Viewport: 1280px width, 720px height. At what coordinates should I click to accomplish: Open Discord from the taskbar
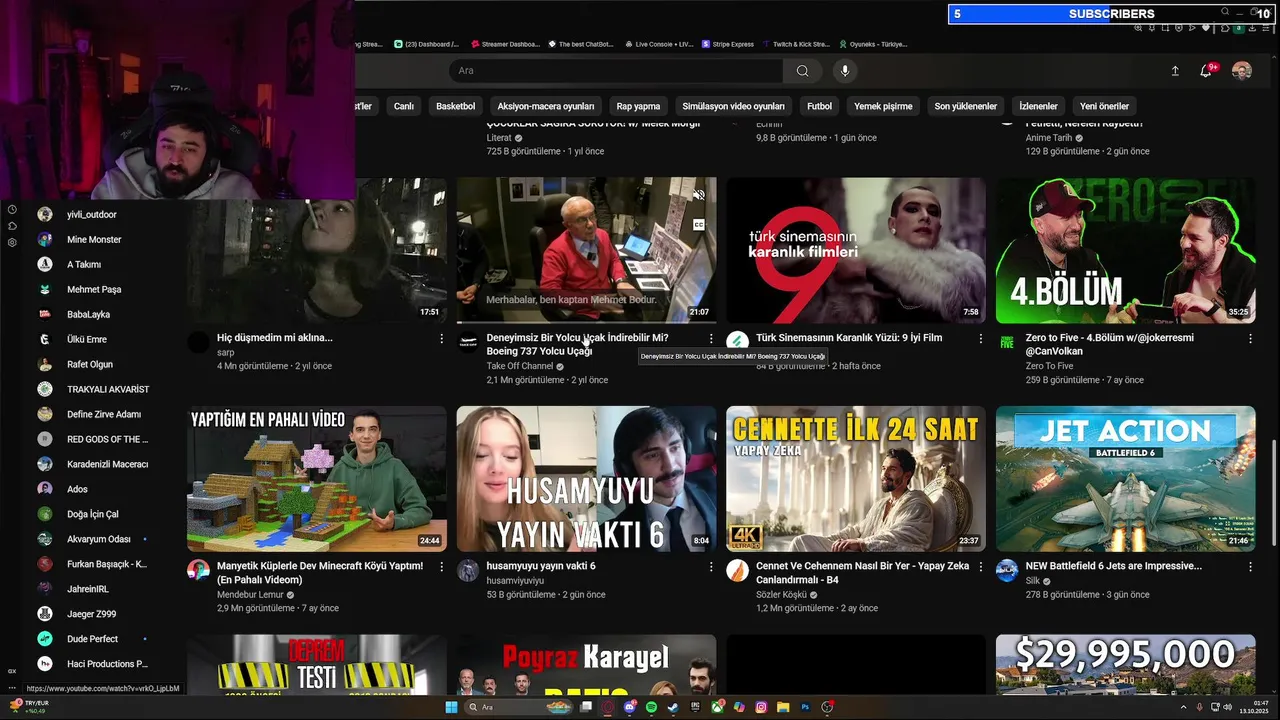[x=629, y=707]
